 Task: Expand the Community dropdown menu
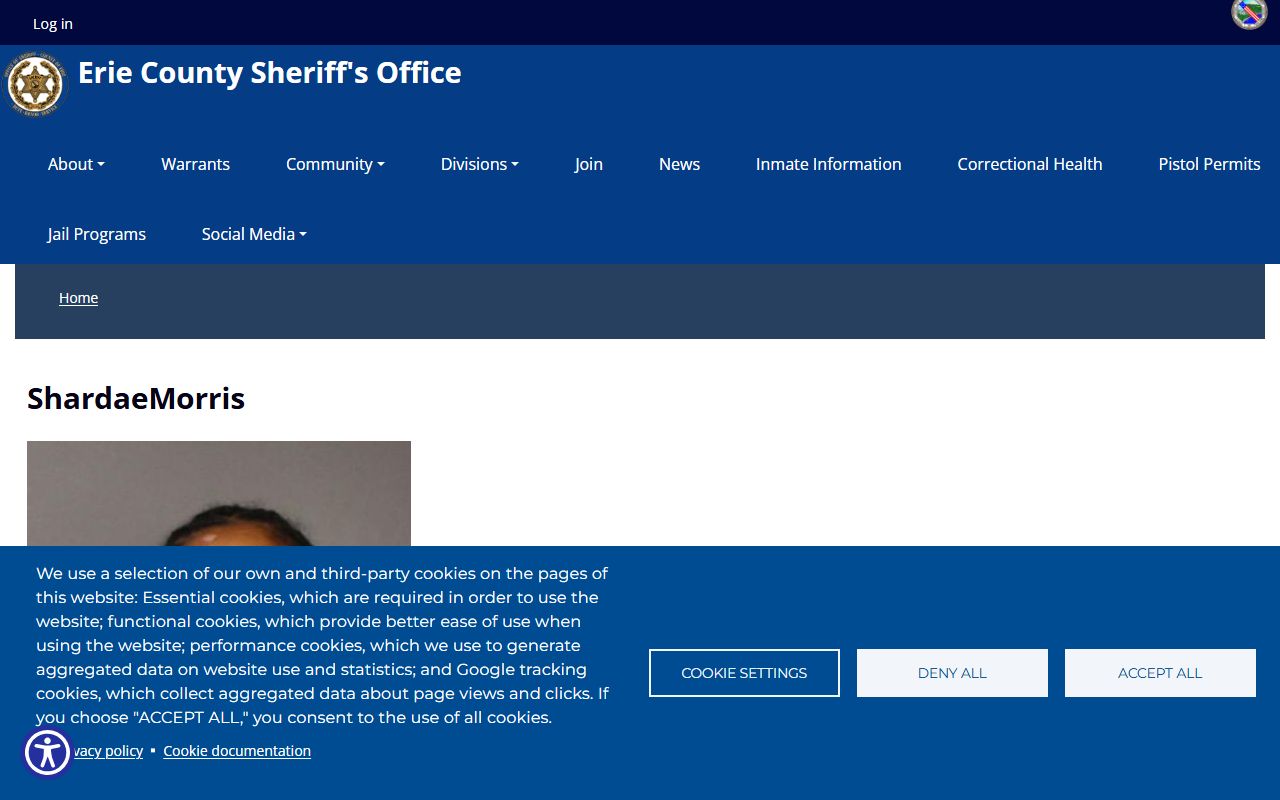335,164
